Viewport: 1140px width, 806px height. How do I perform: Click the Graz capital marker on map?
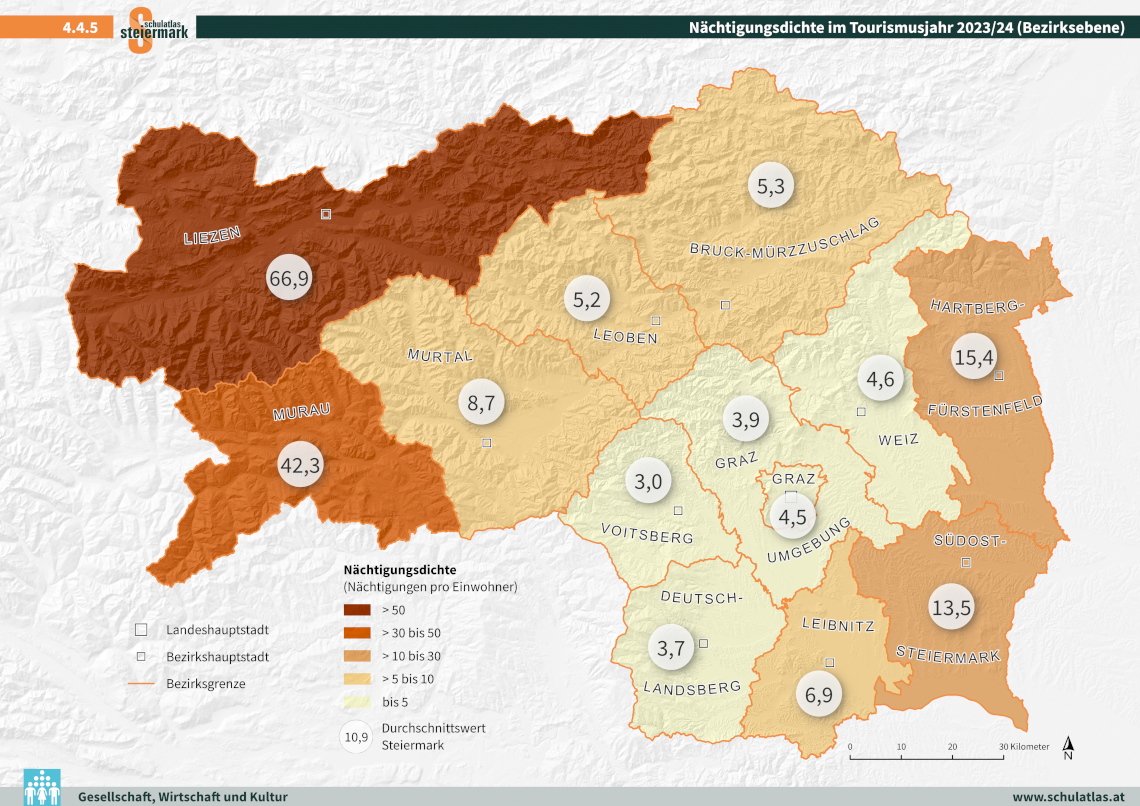pos(790,496)
